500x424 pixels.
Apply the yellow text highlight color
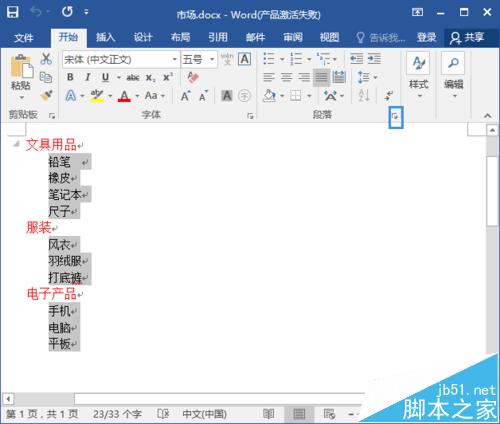point(97,96)
